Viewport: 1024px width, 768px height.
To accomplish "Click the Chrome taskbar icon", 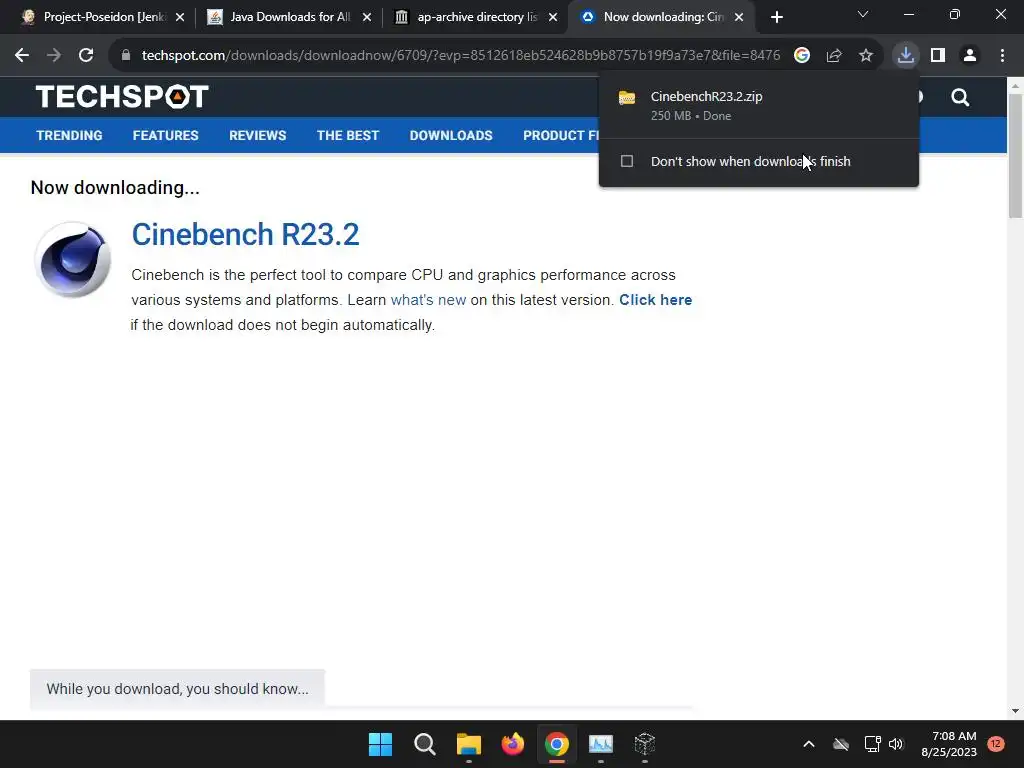I will pos(556,744).
